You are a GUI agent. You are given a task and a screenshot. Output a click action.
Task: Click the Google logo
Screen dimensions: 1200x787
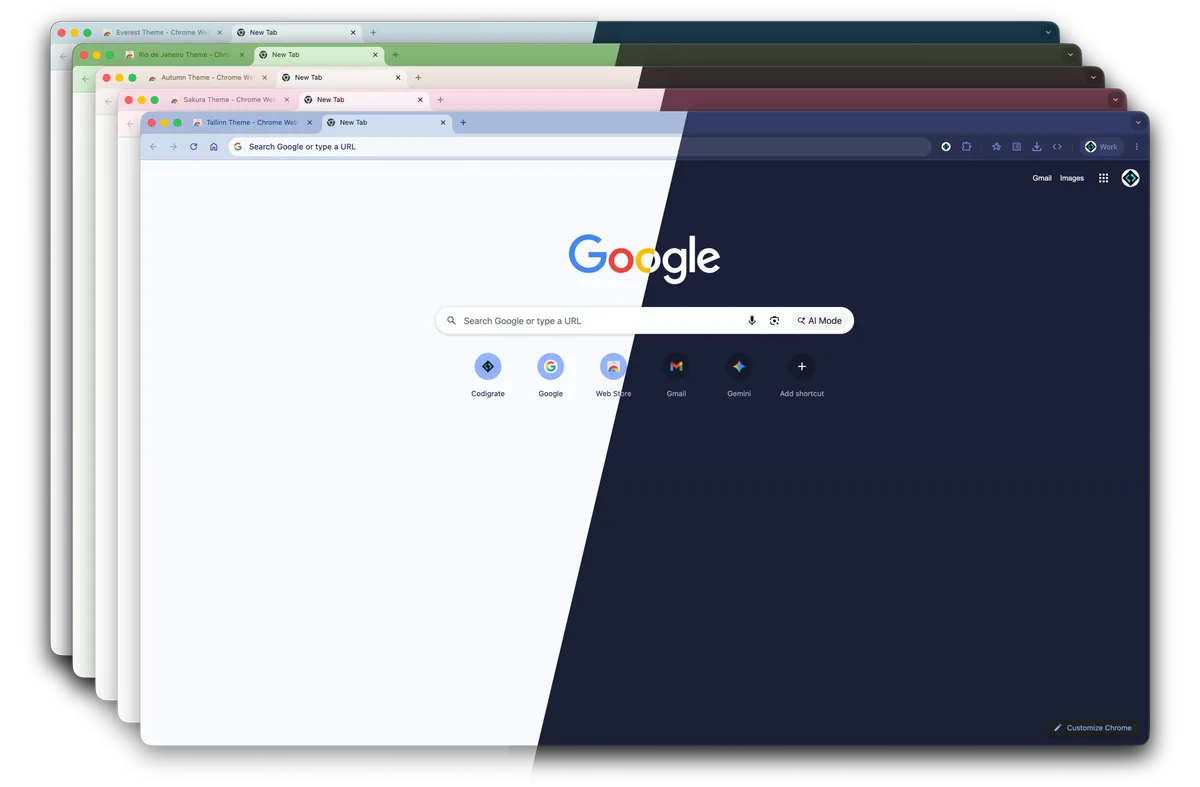(644, 258)
